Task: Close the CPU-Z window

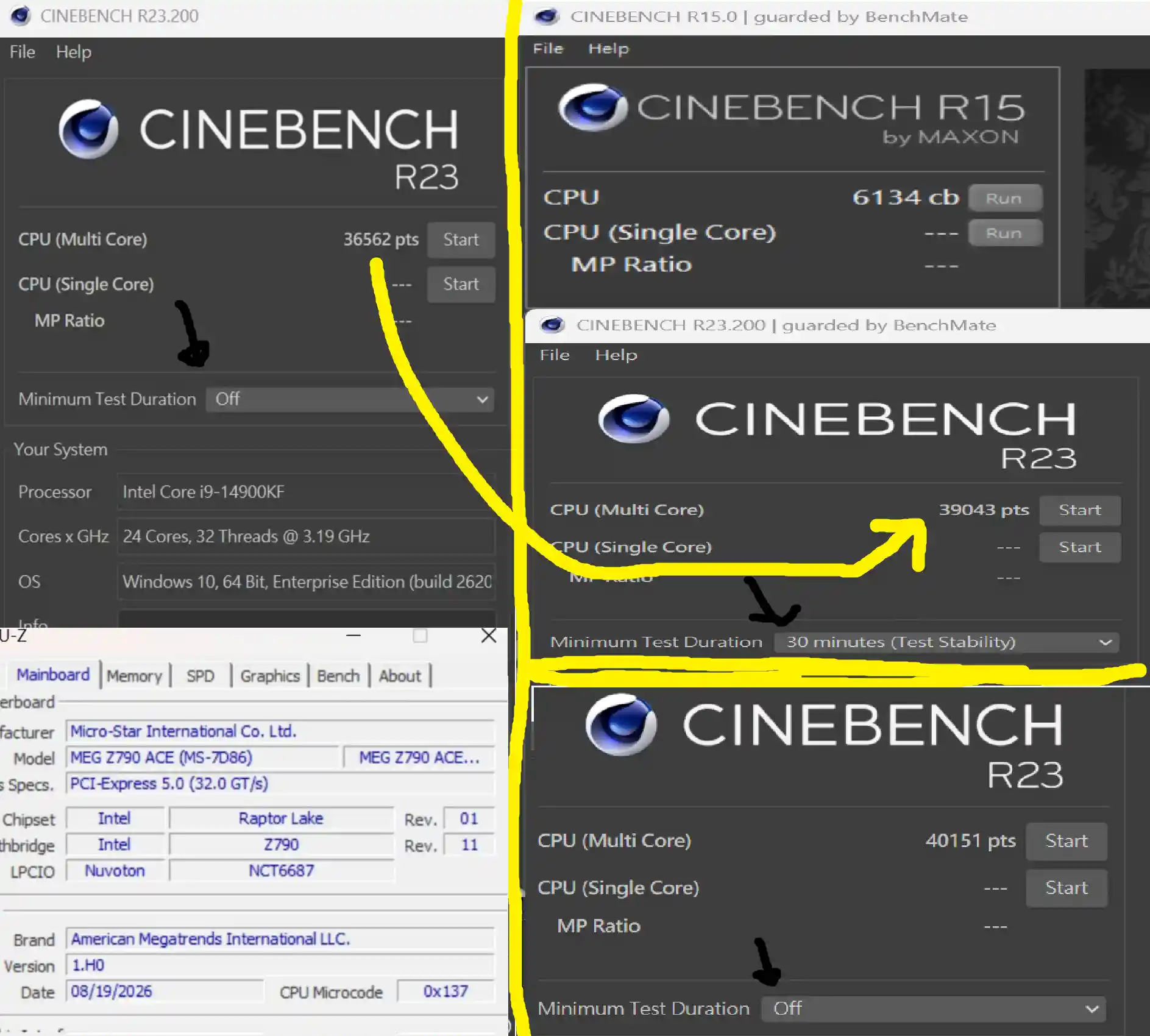Action: pyautogui.click(x=489, y=636)
